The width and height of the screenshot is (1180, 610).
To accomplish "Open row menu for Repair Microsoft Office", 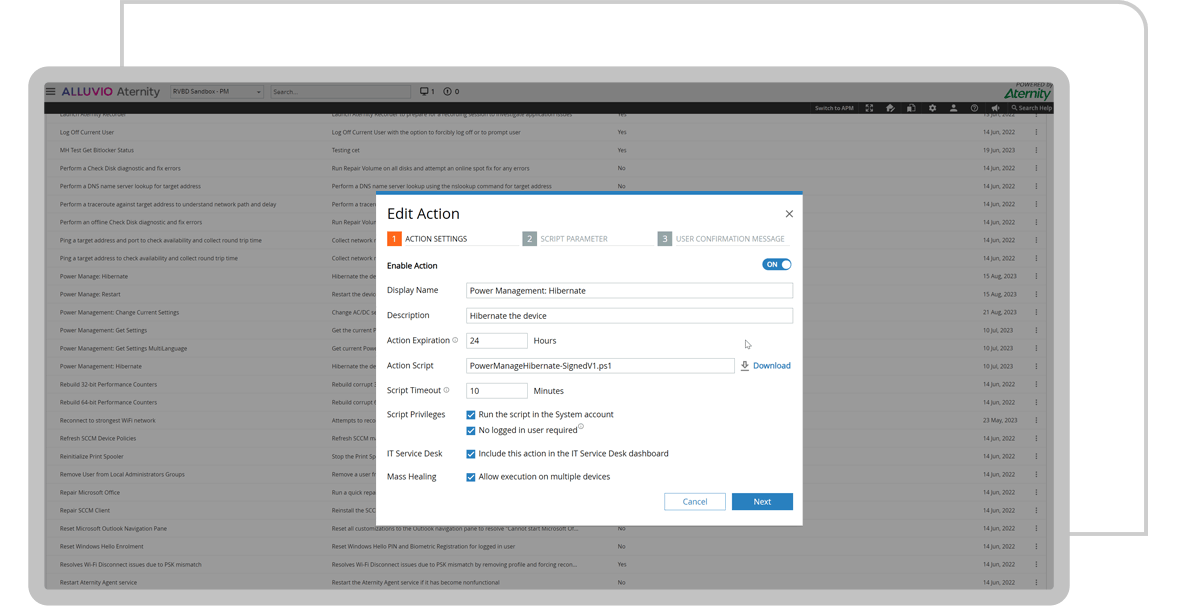I will coord(1036,493).
